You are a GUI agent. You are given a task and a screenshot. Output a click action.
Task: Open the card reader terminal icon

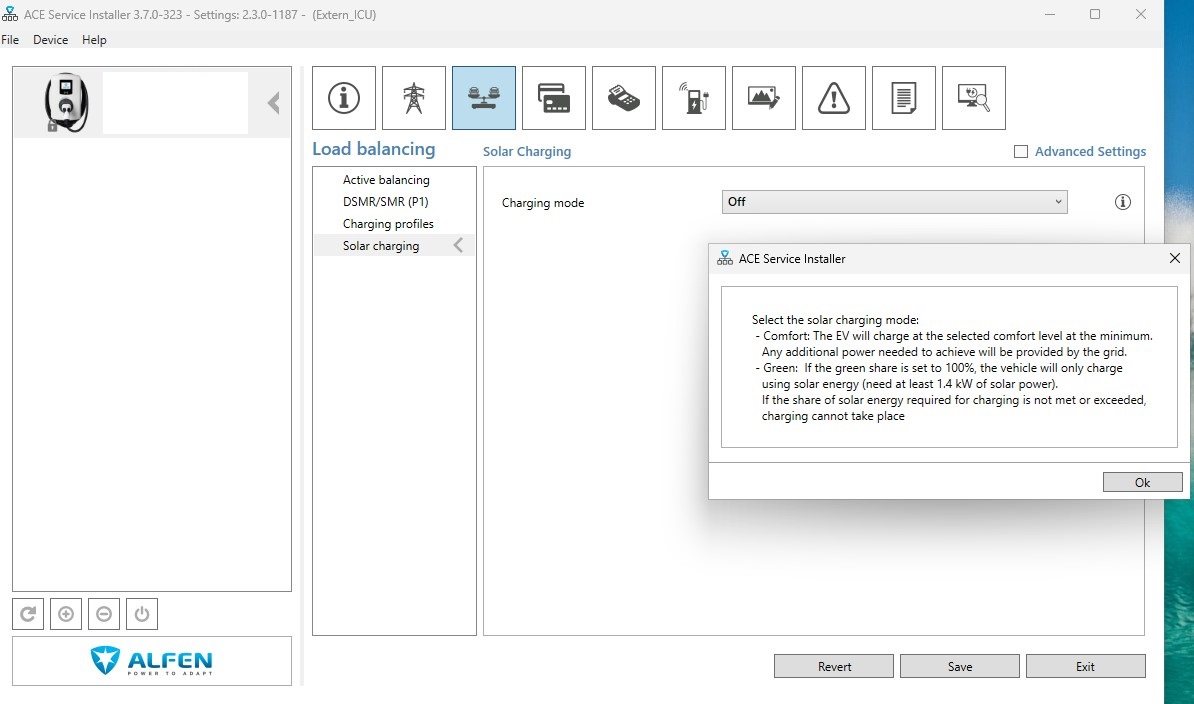point(624,98)
